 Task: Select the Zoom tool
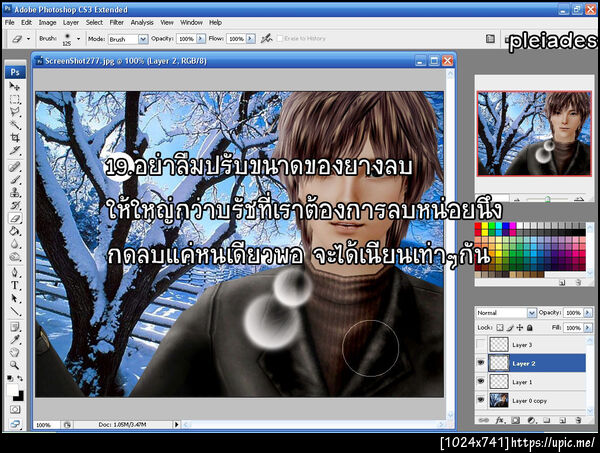point(15,365)
